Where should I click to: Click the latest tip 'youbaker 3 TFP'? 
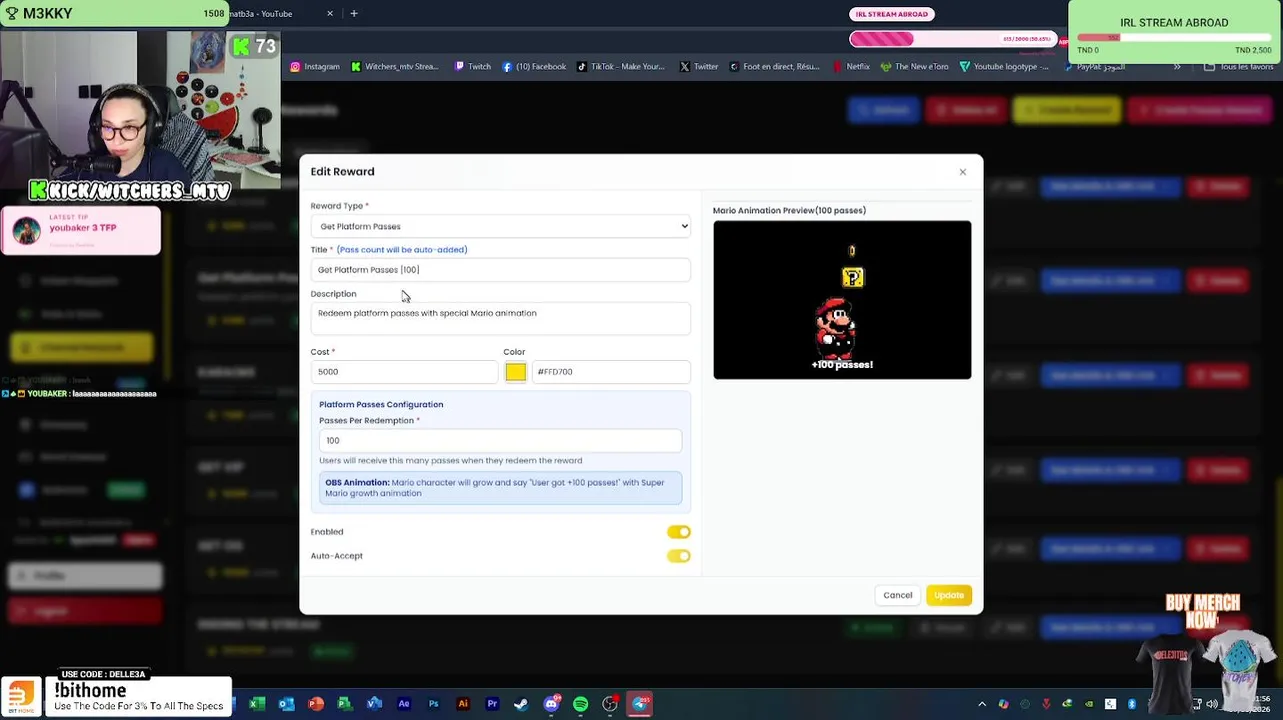coord(81,230)
